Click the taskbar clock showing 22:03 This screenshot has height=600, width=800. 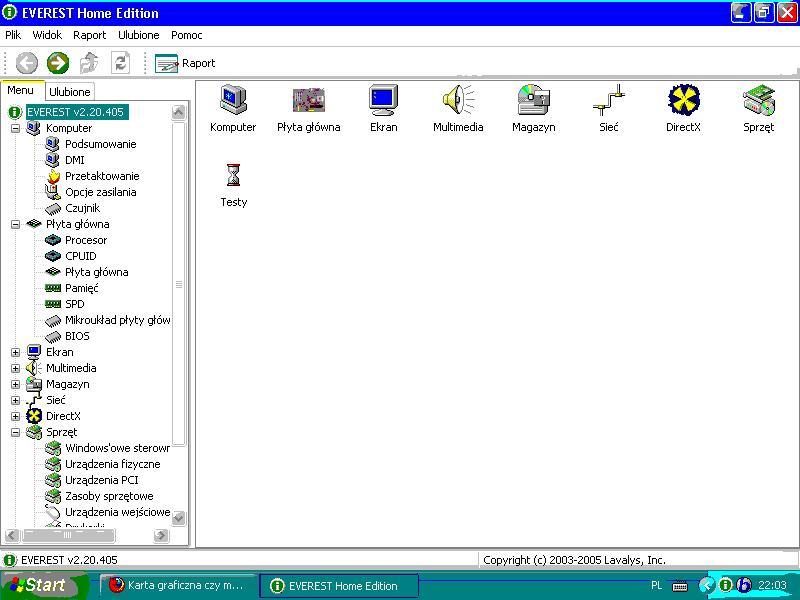(772, 585)
